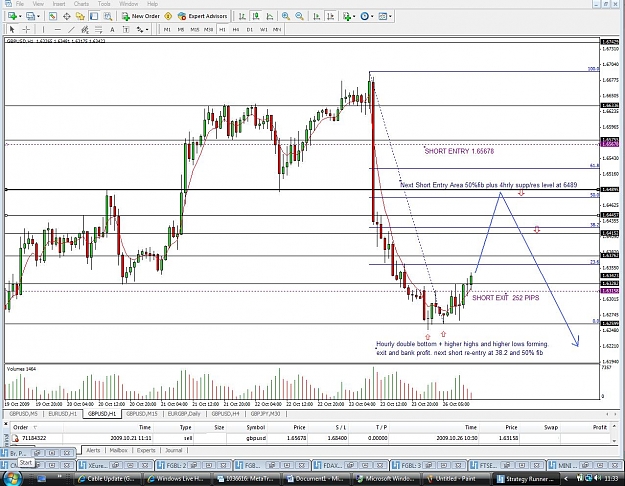Screen dimensions: 625x486
Task: Open the Profiles icon
Action: pos(30,16)
